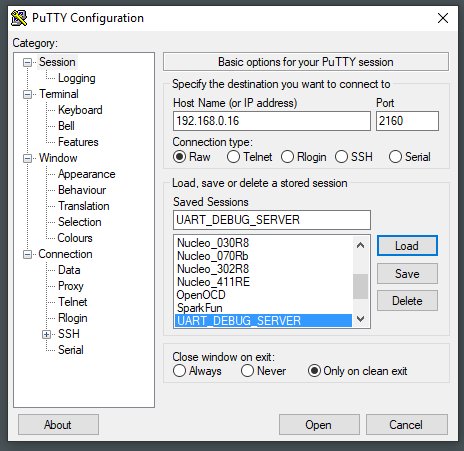Collapse the Terminal tree node

click(27, 94)
